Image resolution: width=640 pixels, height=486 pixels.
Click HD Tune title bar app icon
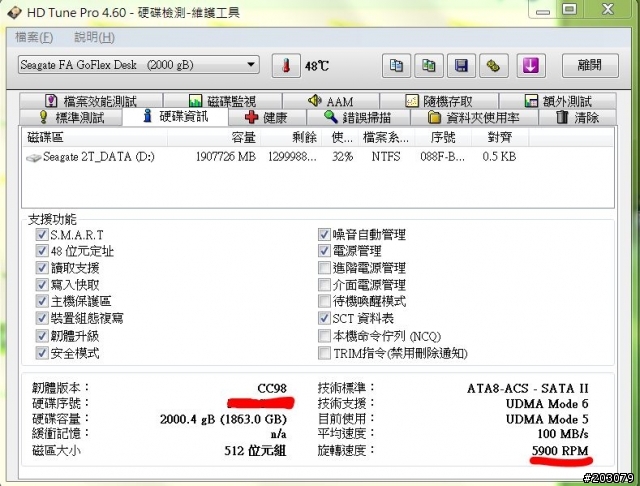[14, 12]
